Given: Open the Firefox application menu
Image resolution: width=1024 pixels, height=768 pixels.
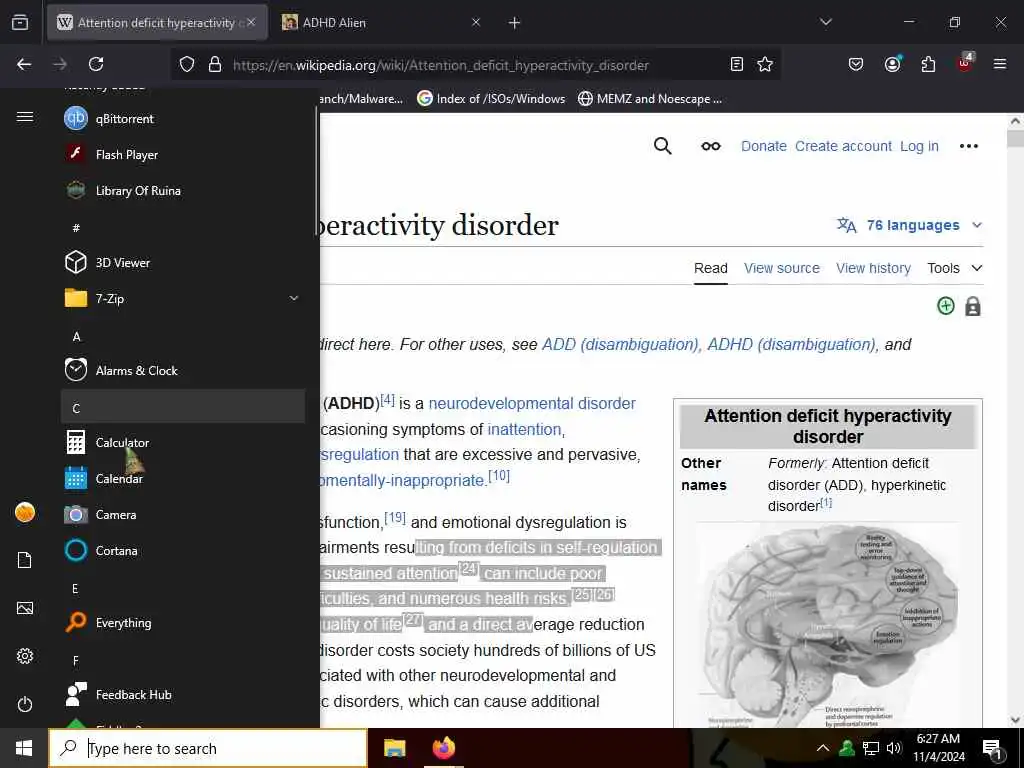Looking at the screenshot, I should 1000,64.
